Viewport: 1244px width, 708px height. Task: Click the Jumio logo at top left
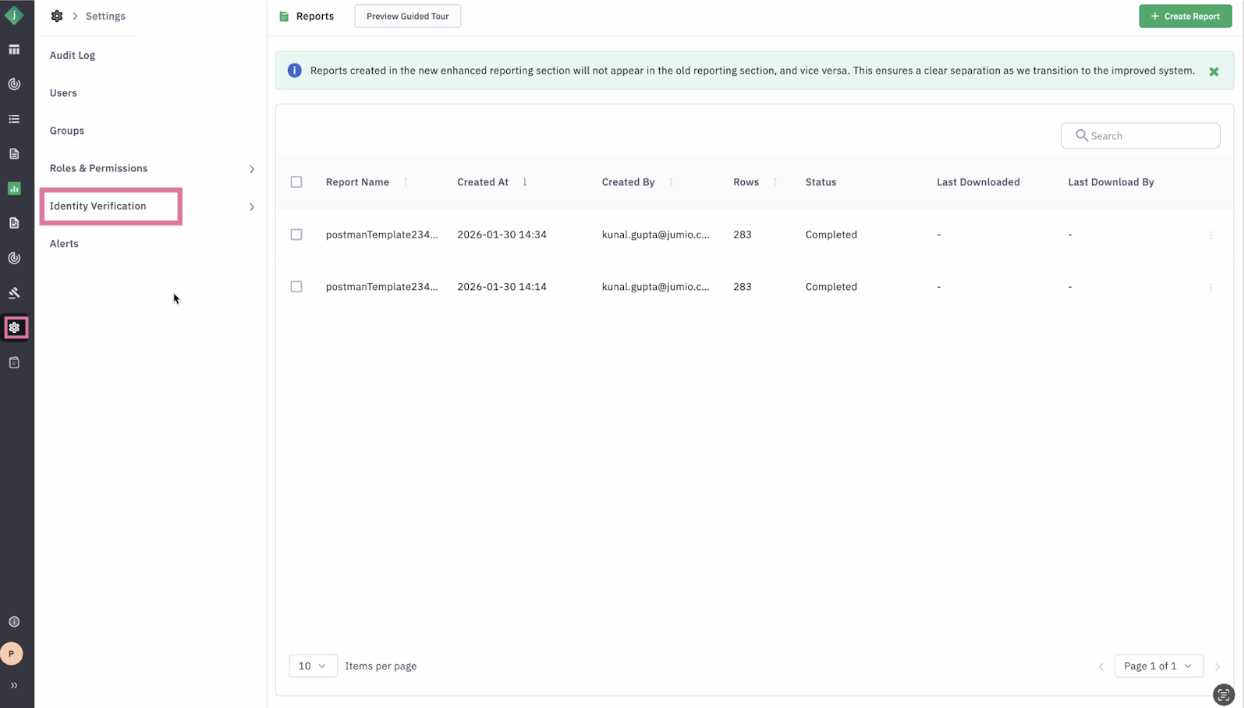pos(14,16)
